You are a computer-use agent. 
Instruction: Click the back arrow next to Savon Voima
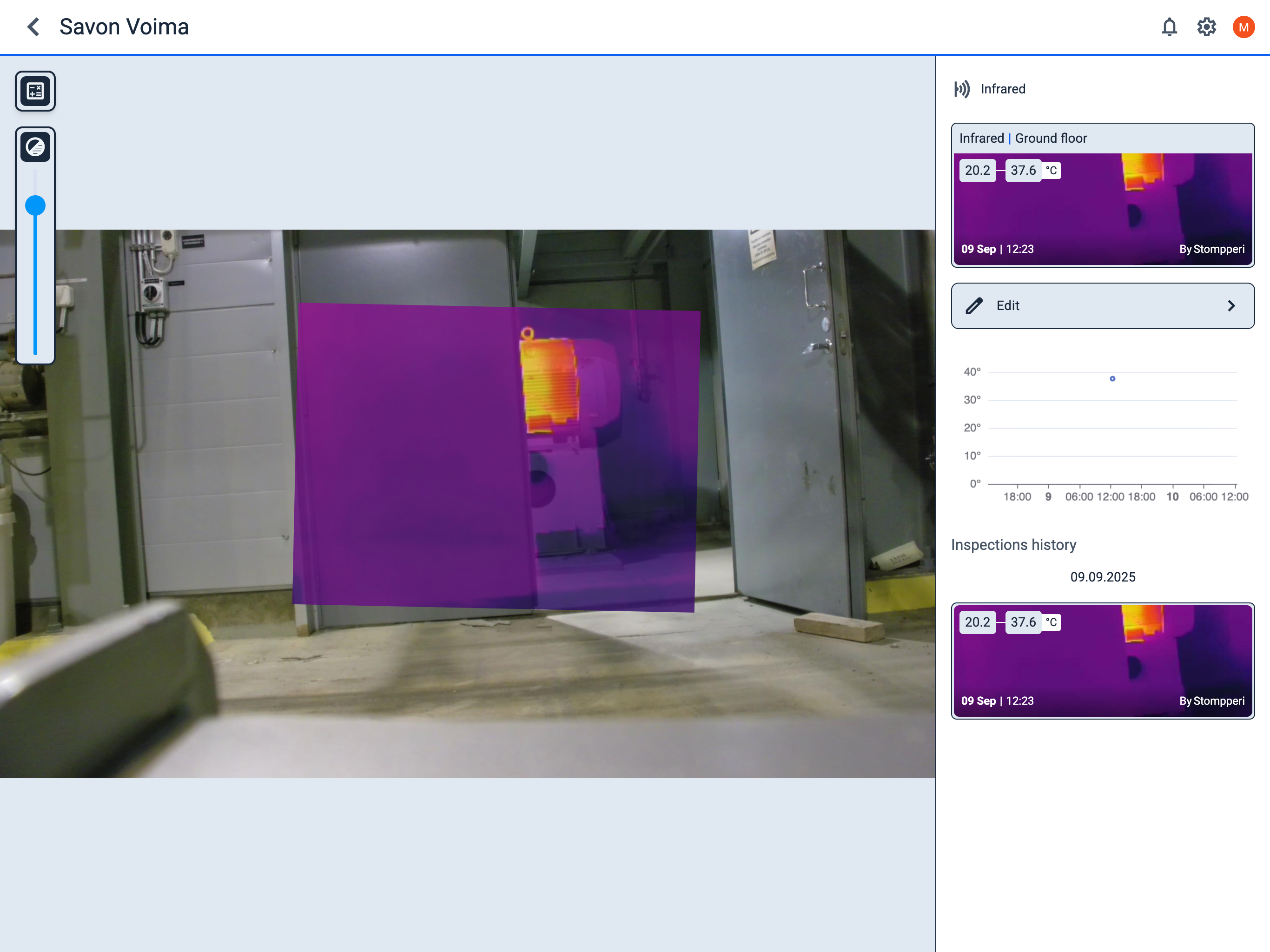[33, 27]
